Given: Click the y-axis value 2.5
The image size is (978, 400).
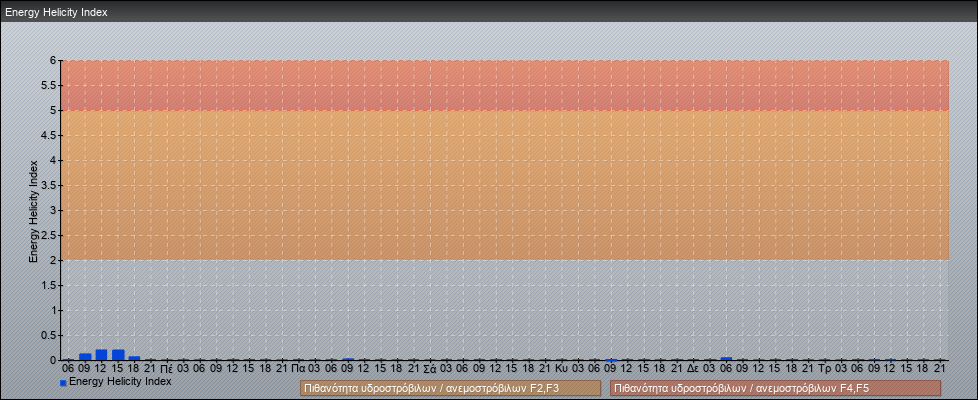Looking at the screenshot, I should tap(49, 235).
